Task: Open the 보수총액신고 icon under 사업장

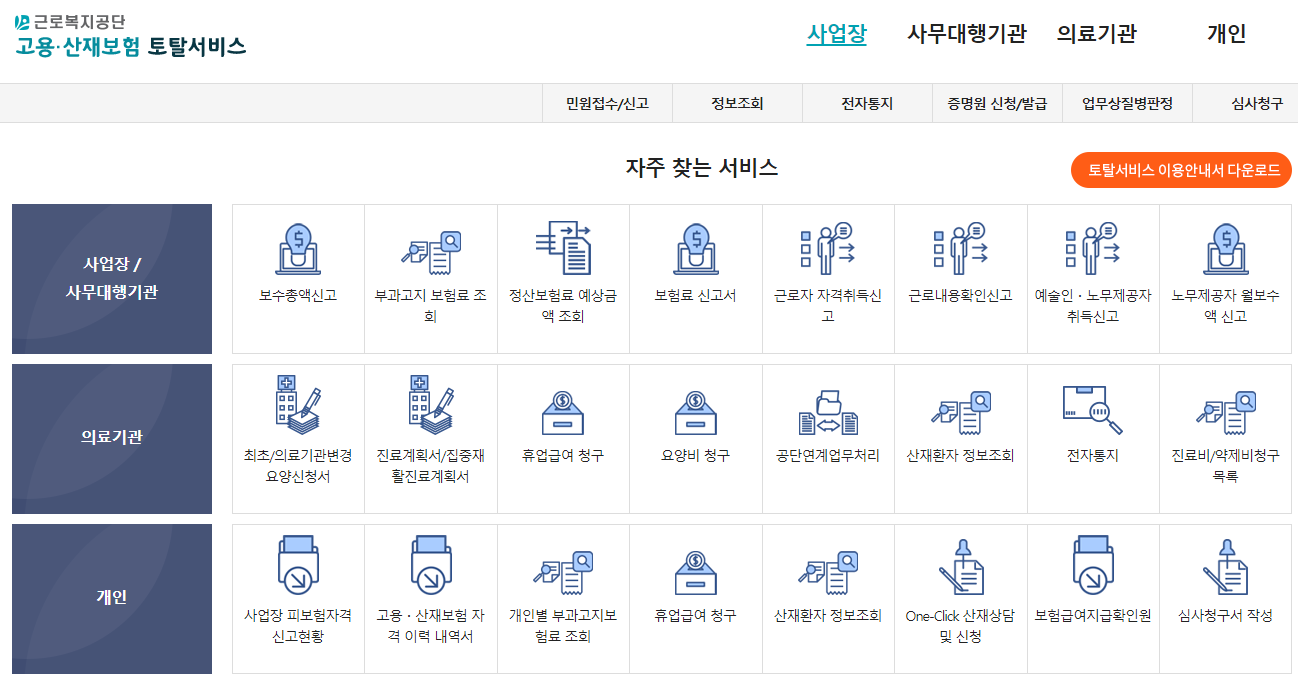Action: click(x=298, y=249)
